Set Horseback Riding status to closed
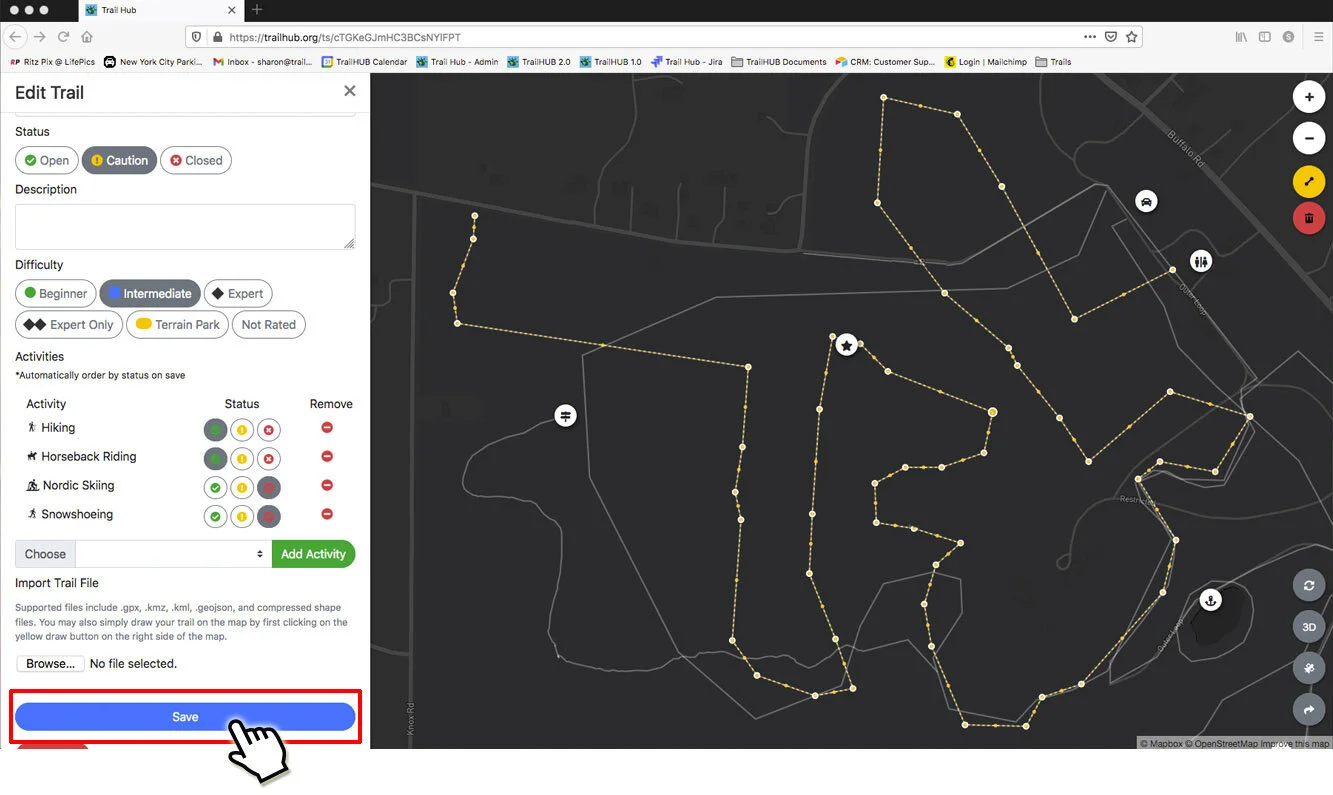Screen dimensions: 1333x795 [268, 460]
